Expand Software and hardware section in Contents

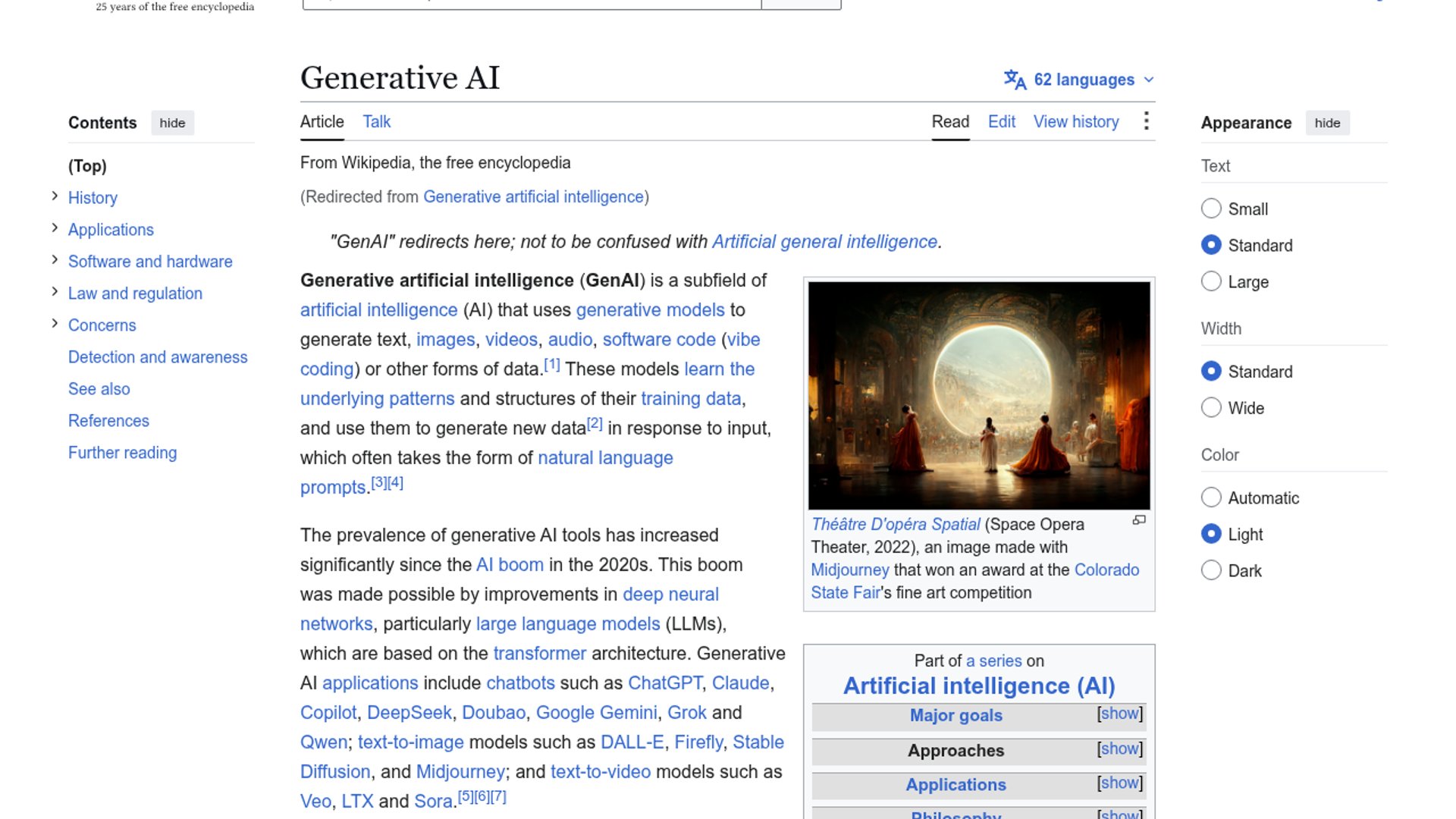(x=55, y=260)
